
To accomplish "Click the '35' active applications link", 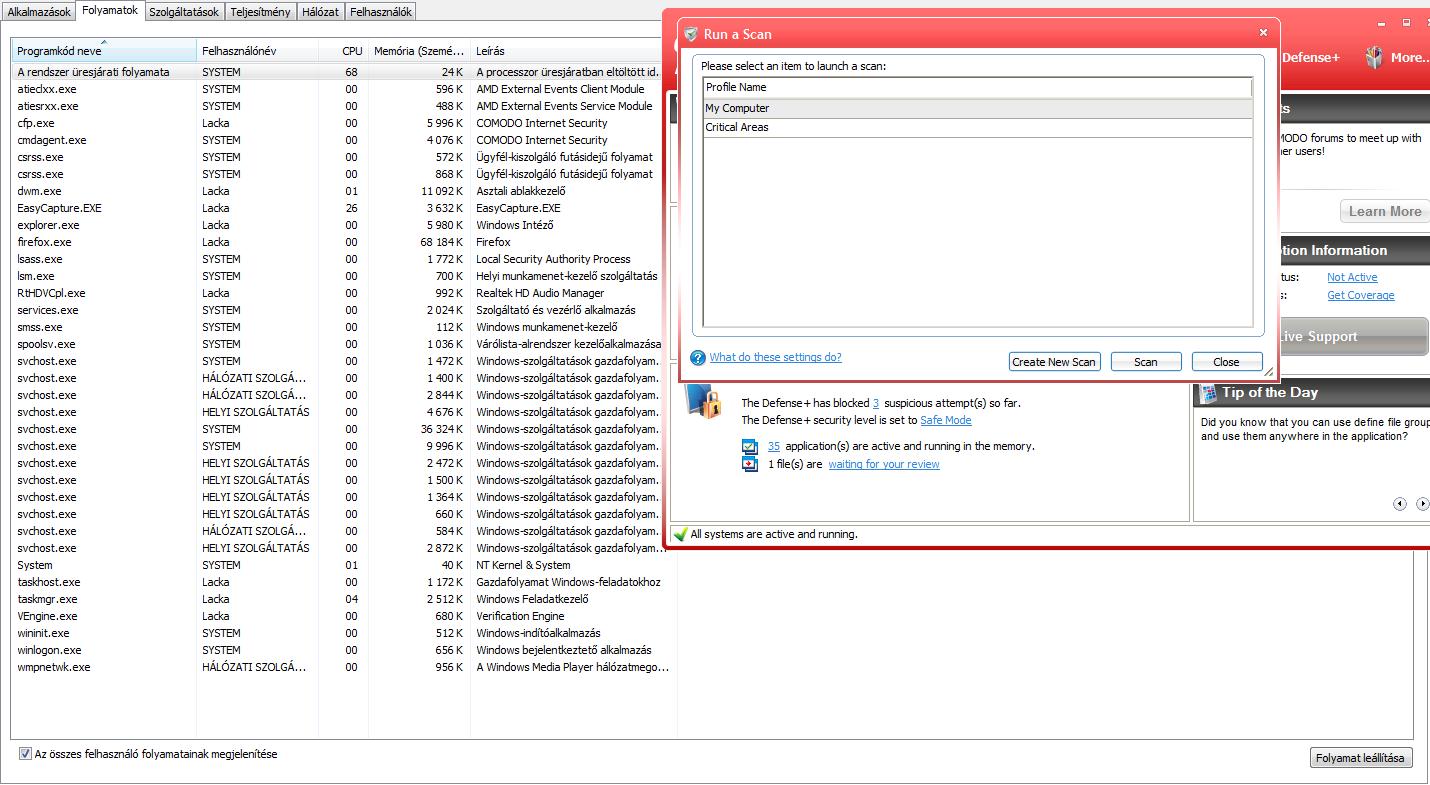I will click(x=774, y=446).
